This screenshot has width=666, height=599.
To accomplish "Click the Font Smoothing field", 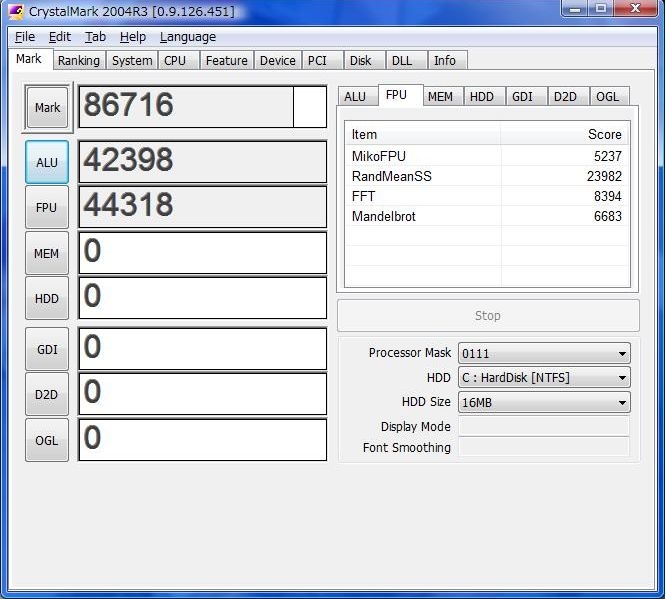I will click(x=544, y=447).
